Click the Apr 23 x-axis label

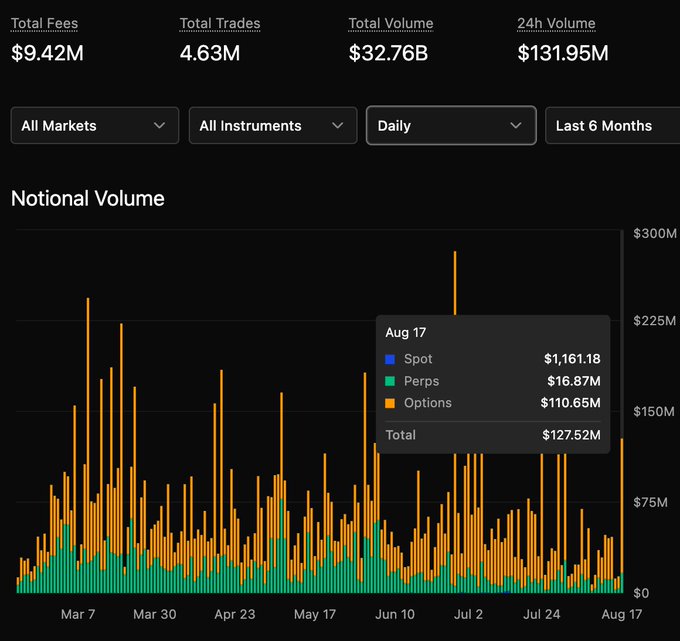tap(235, 614)
